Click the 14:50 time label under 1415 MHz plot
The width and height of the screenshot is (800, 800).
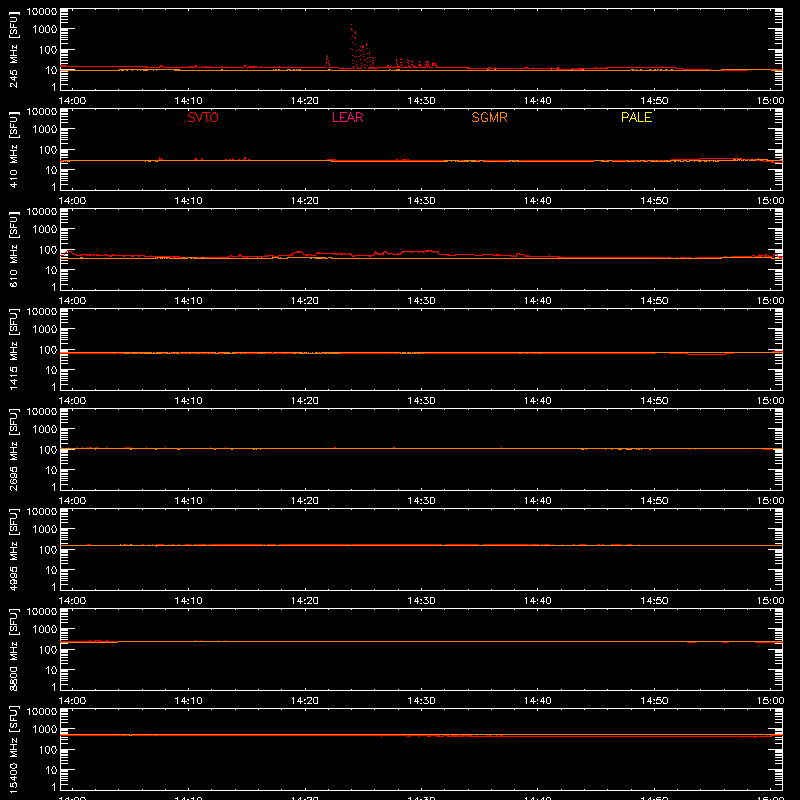coord(654,401)
